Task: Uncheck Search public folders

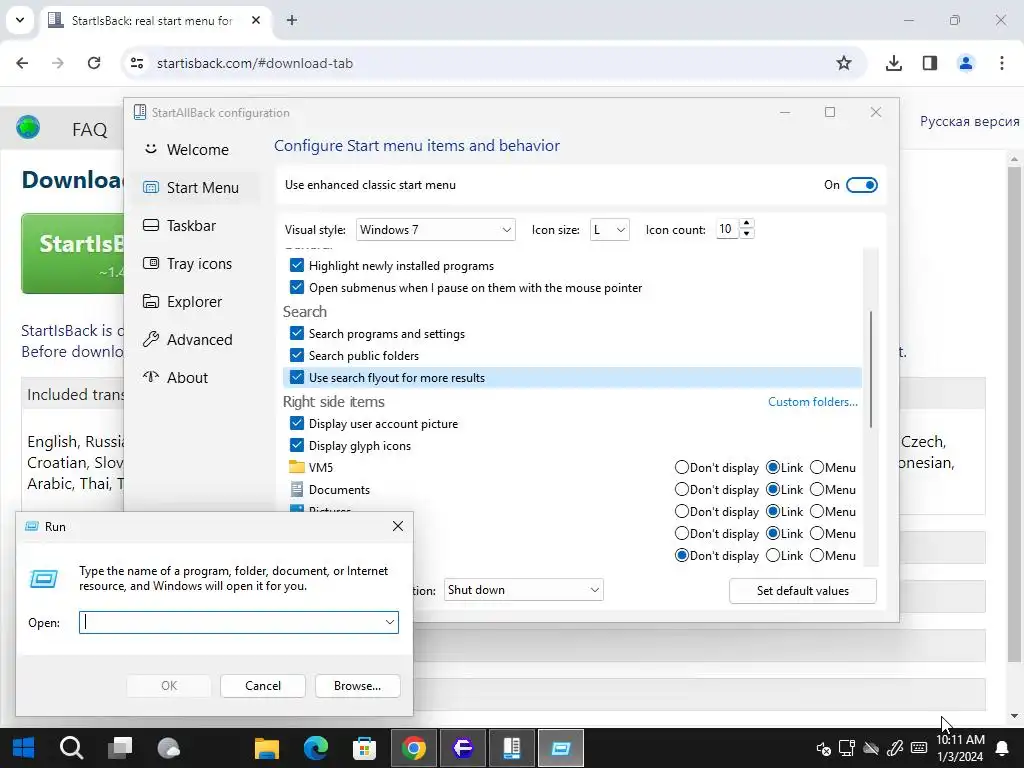Action: (x=296, y=355)
